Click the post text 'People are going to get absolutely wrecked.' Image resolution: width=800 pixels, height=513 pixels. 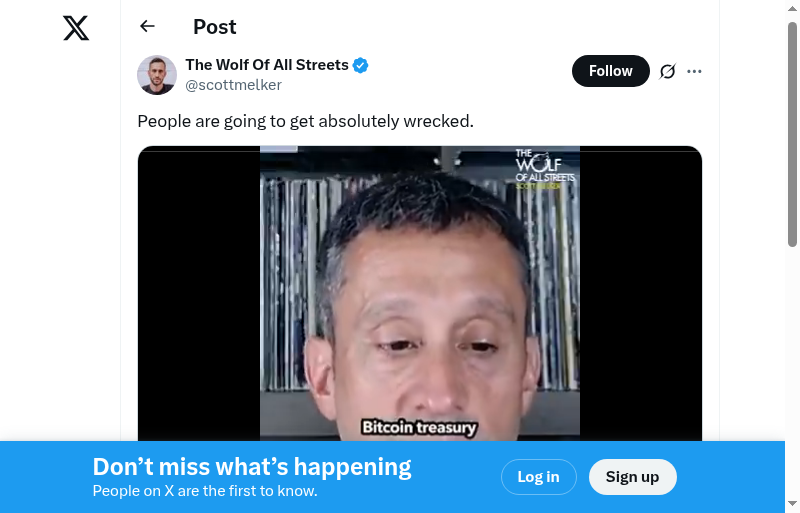[306, 121]
